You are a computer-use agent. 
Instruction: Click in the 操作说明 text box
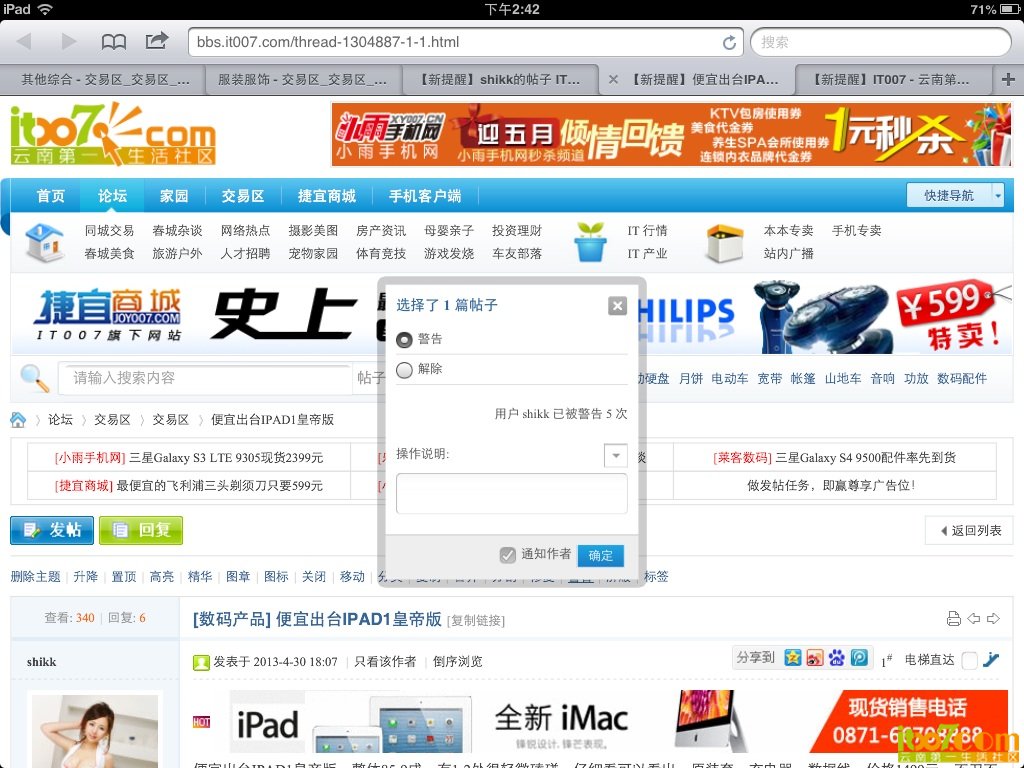tap(511, 494)
